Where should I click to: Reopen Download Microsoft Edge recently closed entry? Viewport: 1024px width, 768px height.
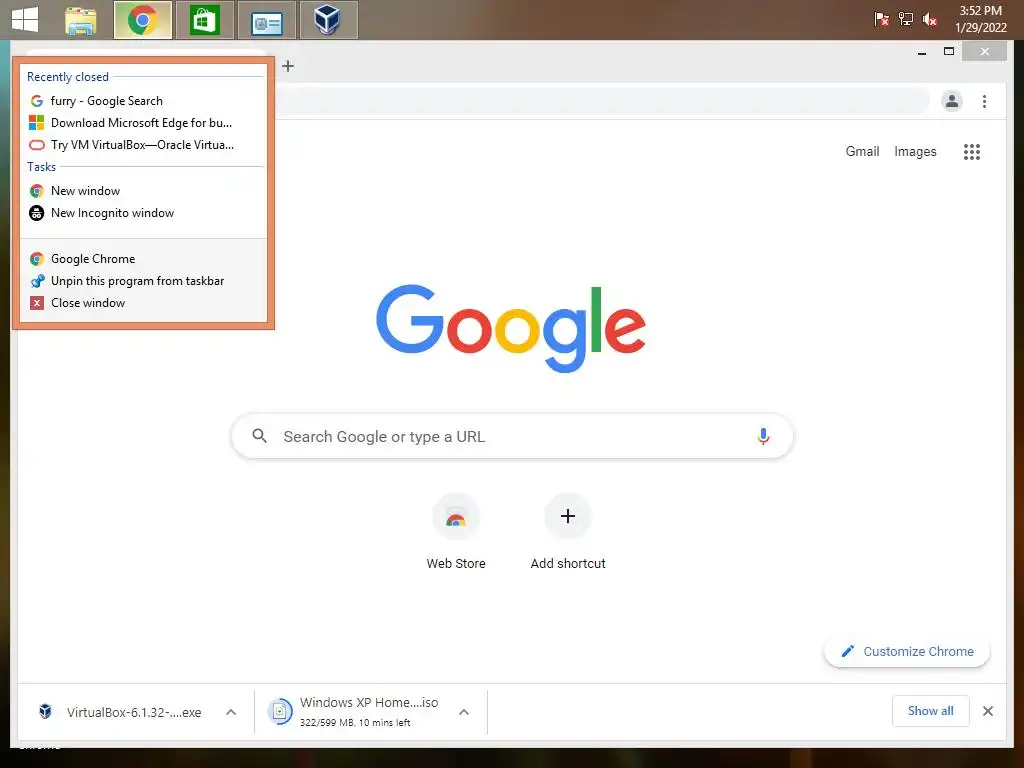click(144, 123)
